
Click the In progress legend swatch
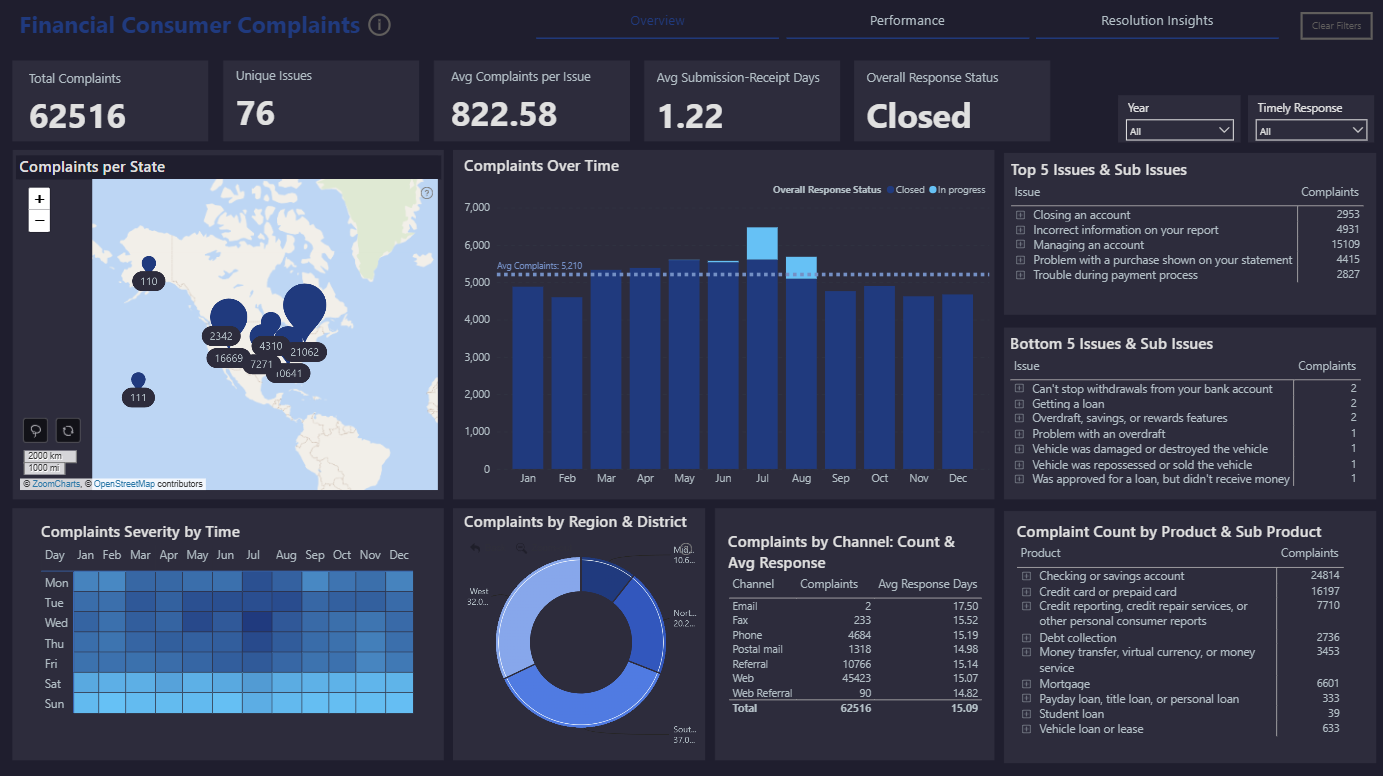coord(933,190)
